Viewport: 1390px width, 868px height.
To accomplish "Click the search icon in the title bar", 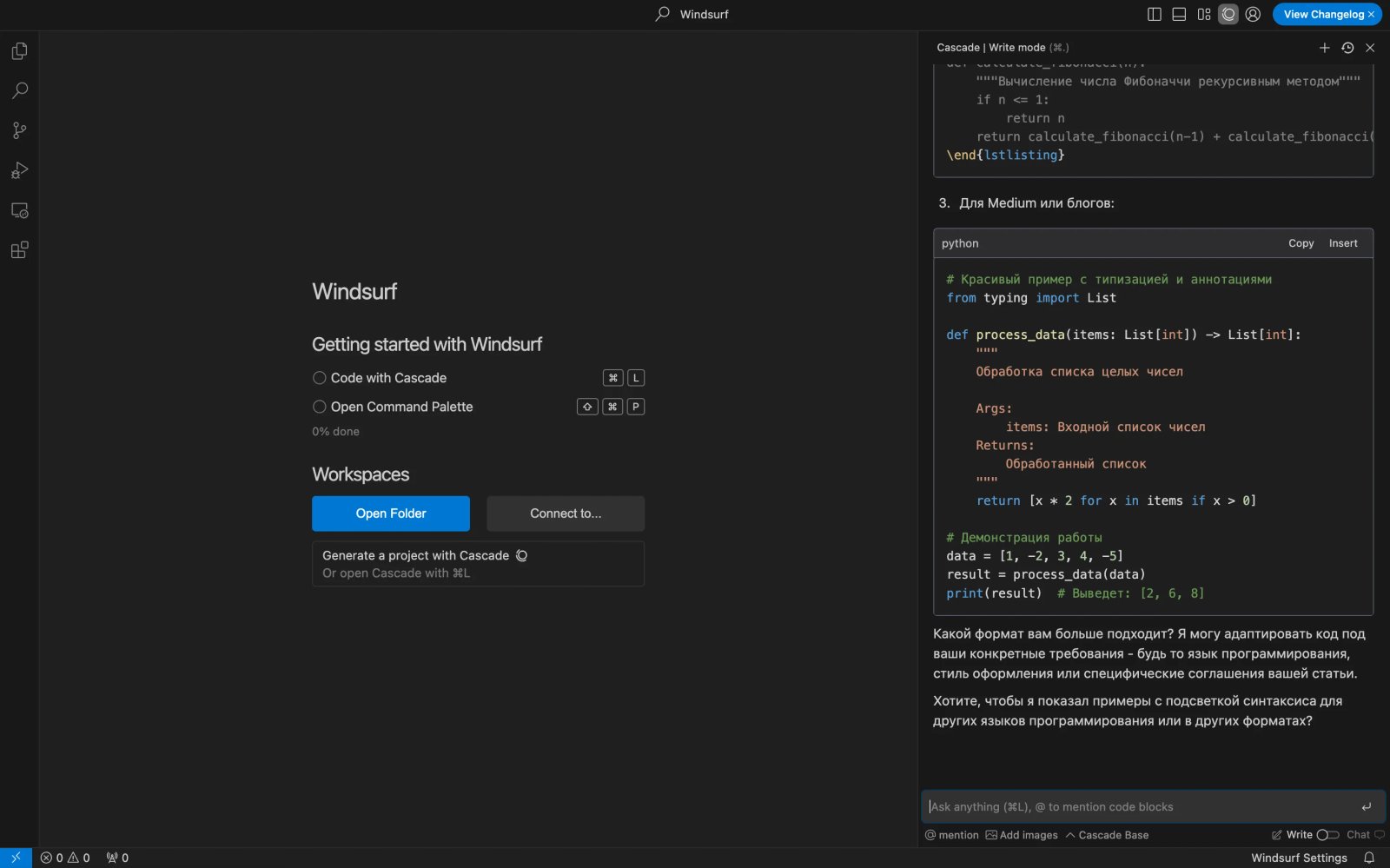I will (x=663, y=14).
